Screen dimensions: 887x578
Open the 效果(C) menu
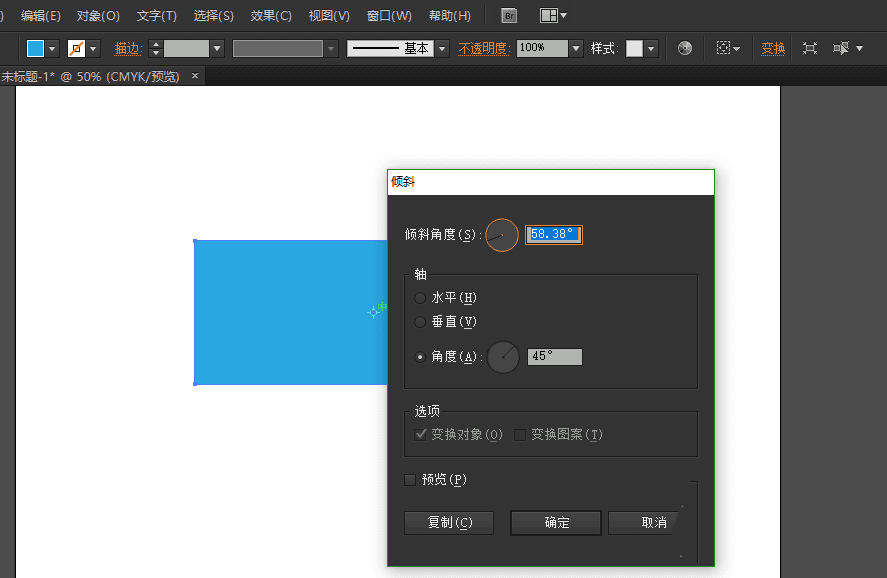(x=272, y=16)
